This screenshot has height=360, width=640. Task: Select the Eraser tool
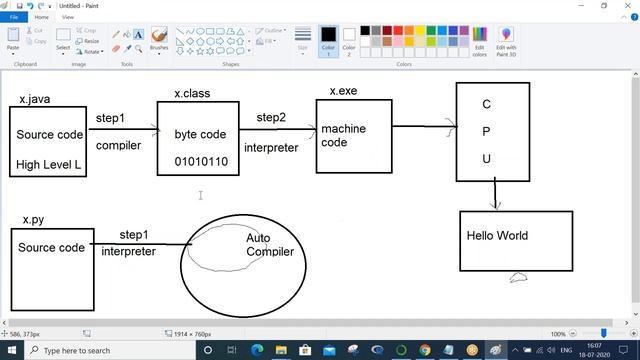pyautogui.click(x=116, y=49)
